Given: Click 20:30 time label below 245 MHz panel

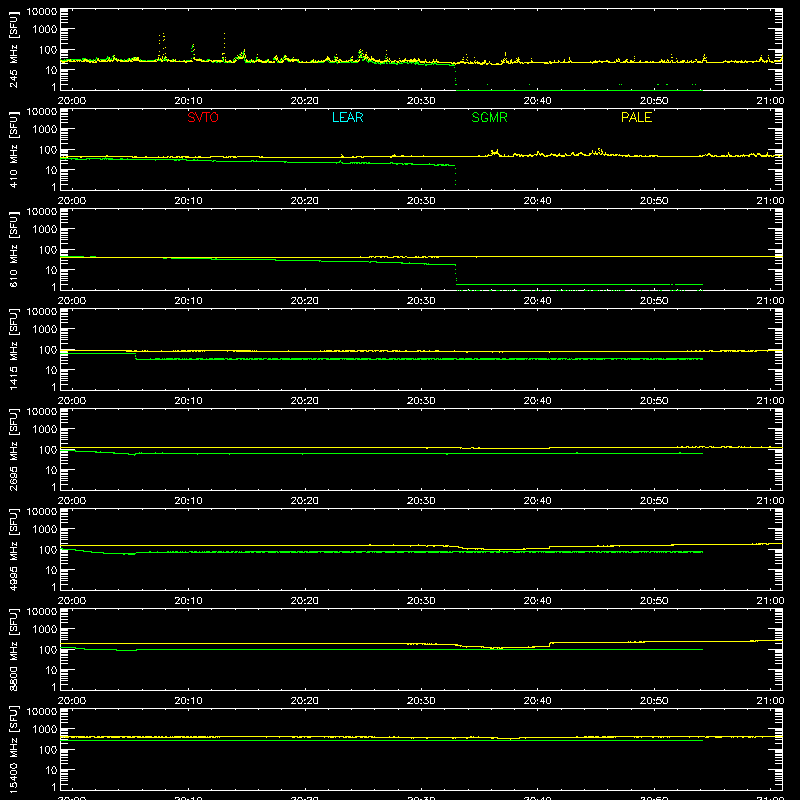Looking at the screenshot, I should [421, 101].
